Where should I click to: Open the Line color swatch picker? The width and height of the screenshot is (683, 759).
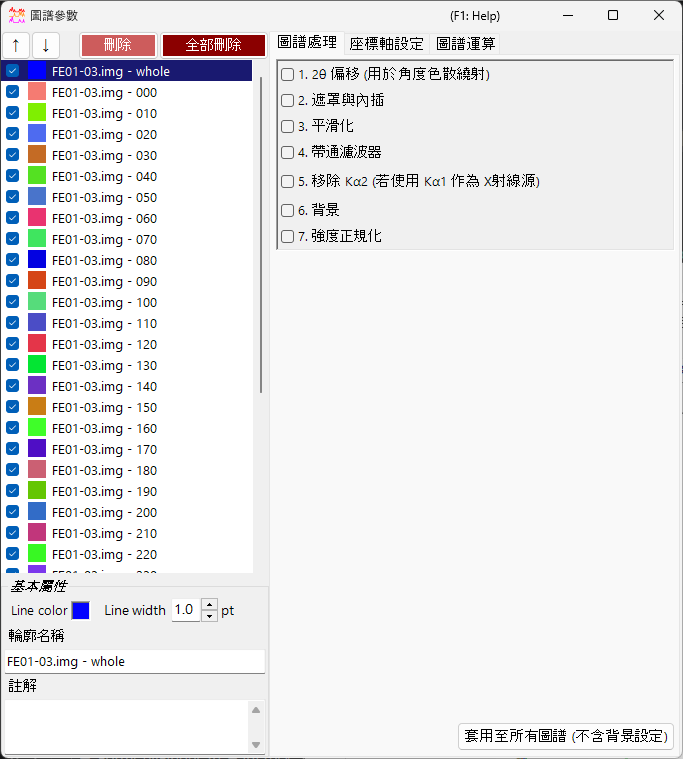81,610
